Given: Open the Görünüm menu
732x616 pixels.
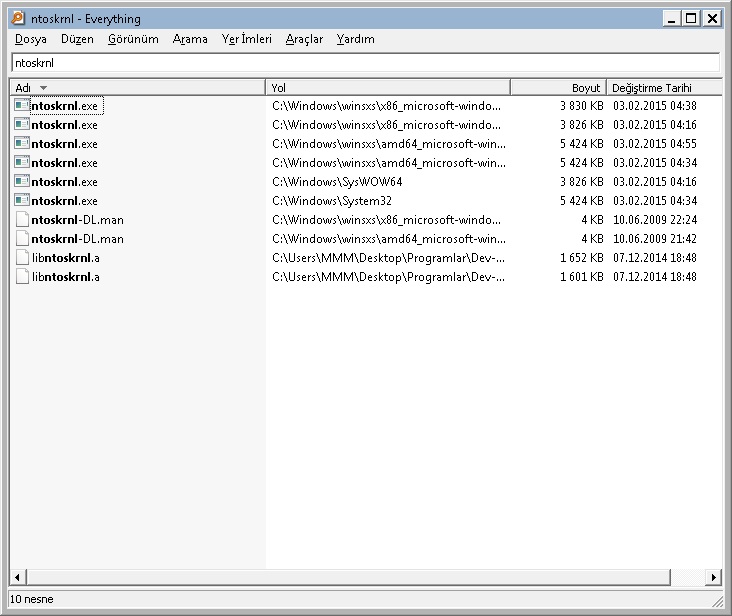Looking at the screenshot, I should tap(133, 39).
